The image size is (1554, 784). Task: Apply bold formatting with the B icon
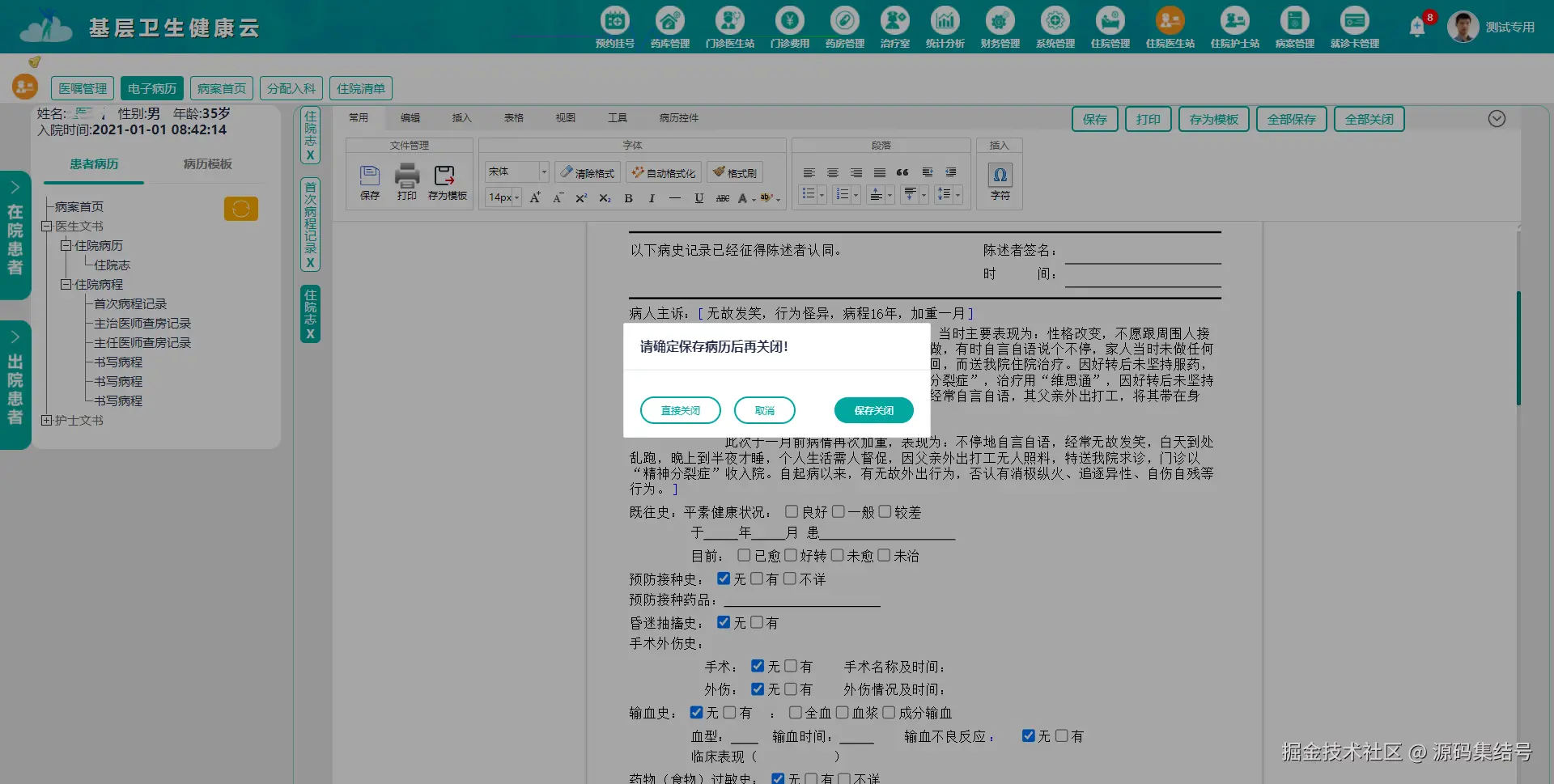point(628,198)
